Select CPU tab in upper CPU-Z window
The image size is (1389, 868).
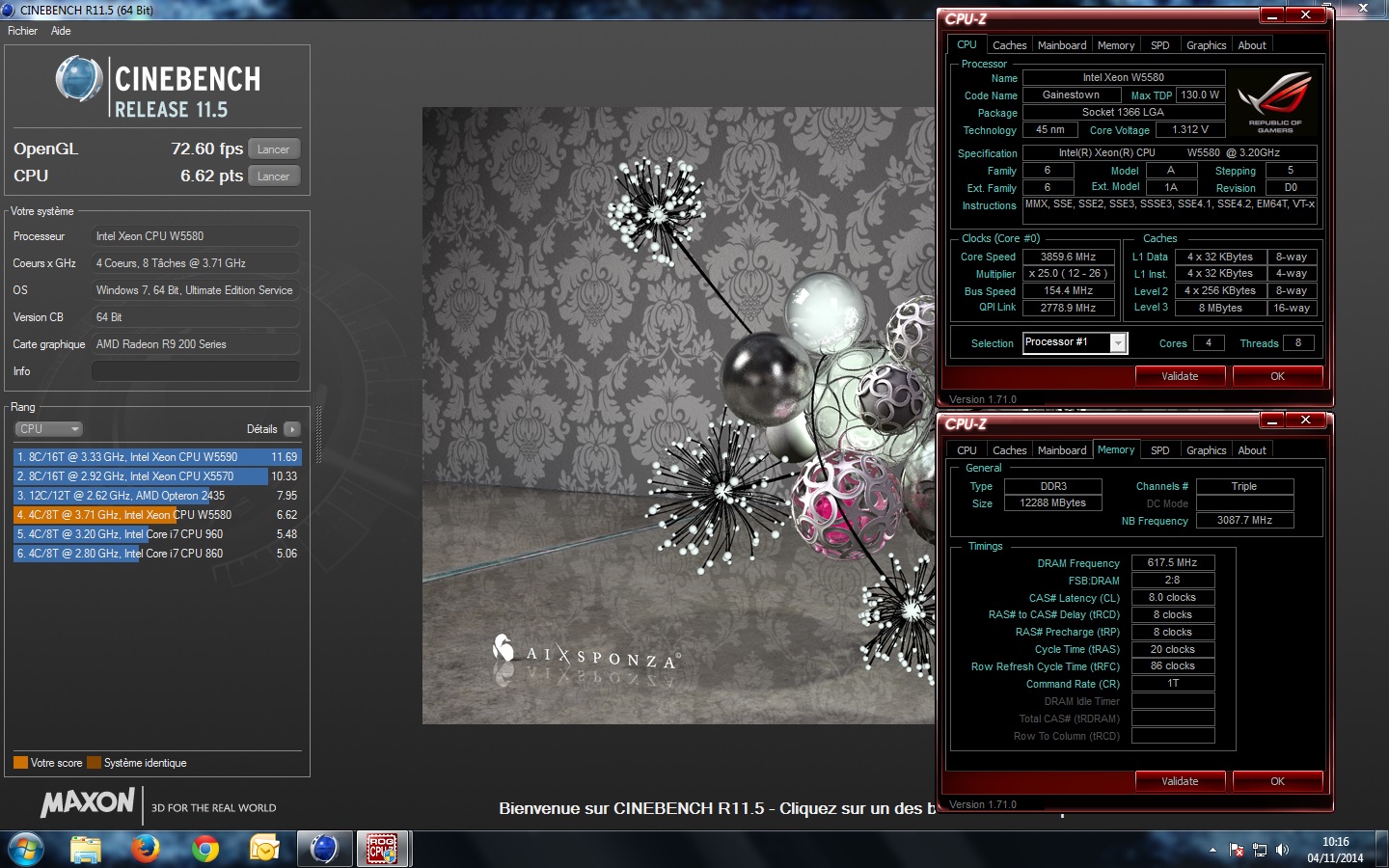coord(967,44)
